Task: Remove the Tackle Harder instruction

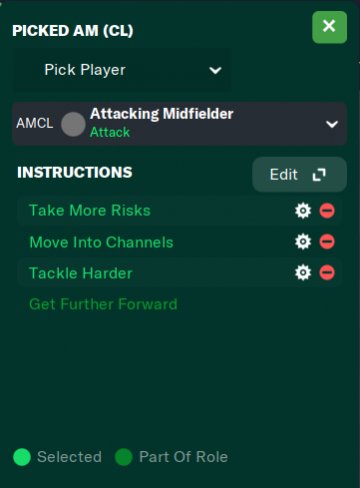Action: pyautogui.click(x=327, y=273)
